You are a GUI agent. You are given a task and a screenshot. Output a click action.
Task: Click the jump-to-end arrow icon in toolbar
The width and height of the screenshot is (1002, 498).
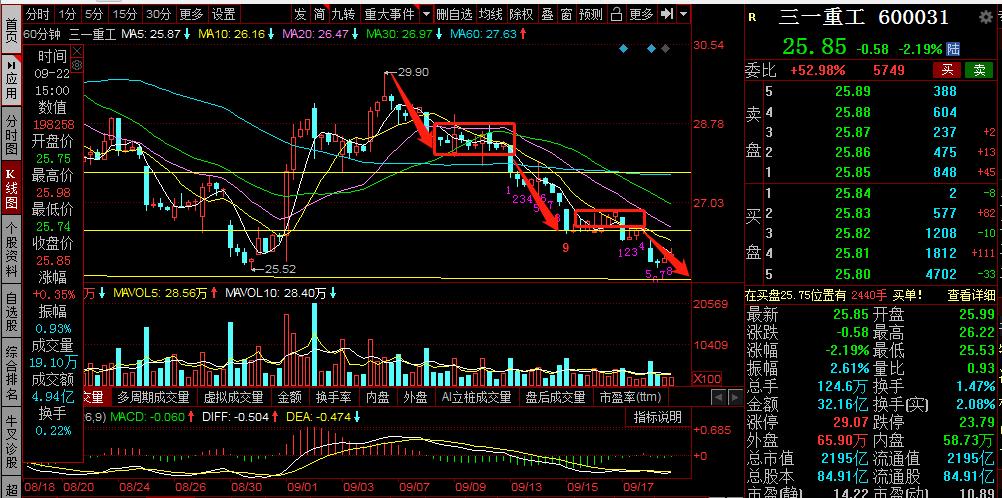click(x=667, y=13)
